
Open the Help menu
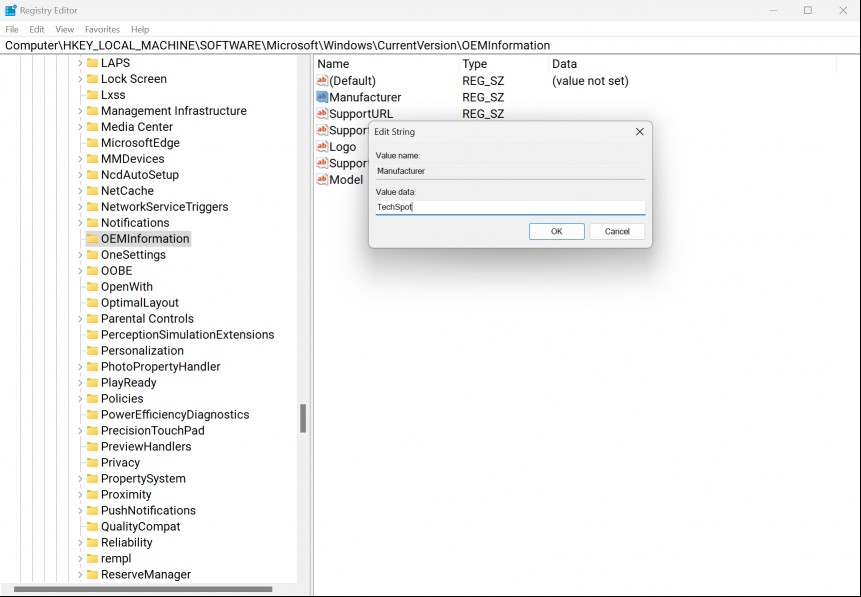tap(140, 29)
